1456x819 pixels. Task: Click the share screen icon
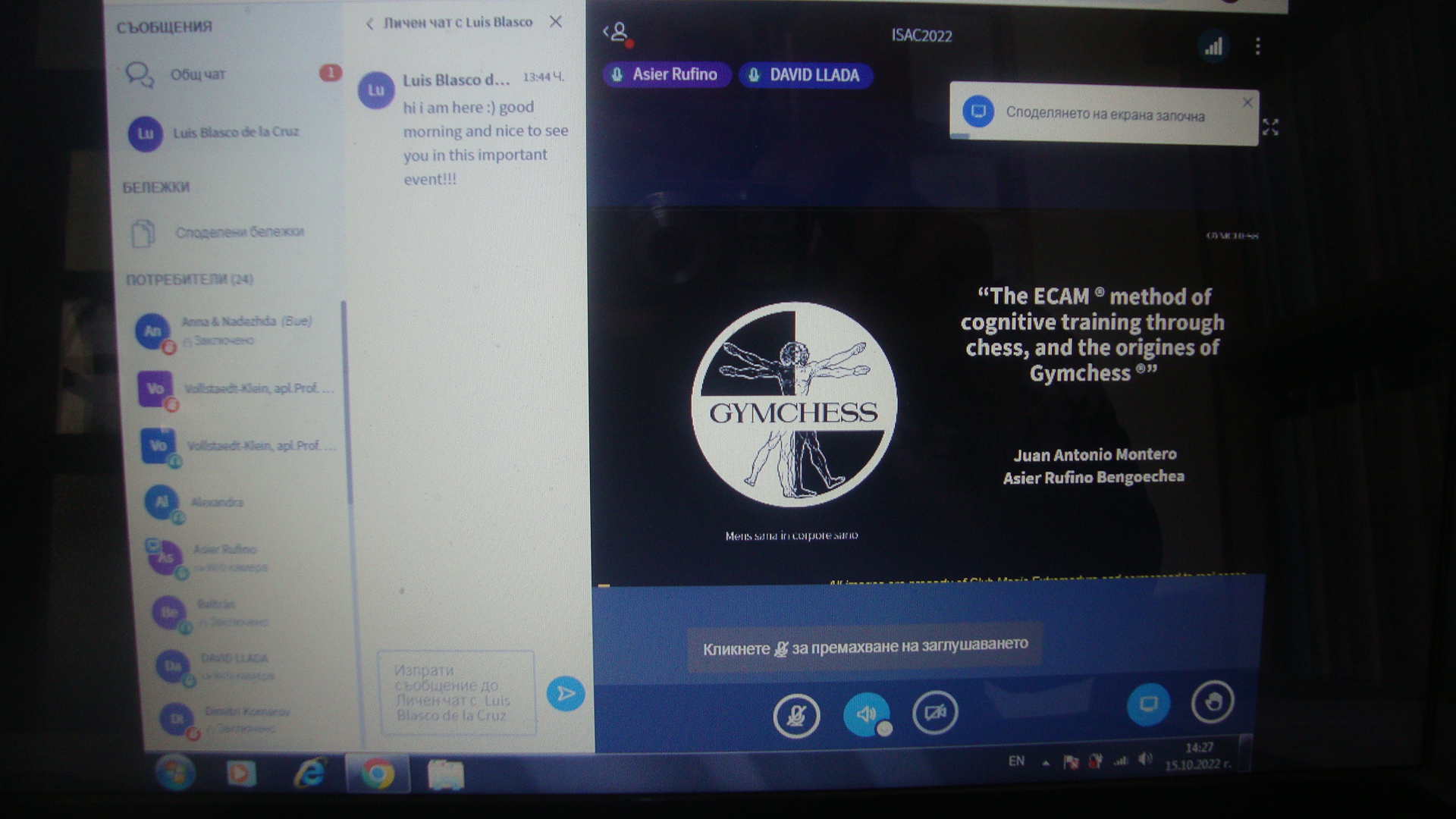point(1148,704)
